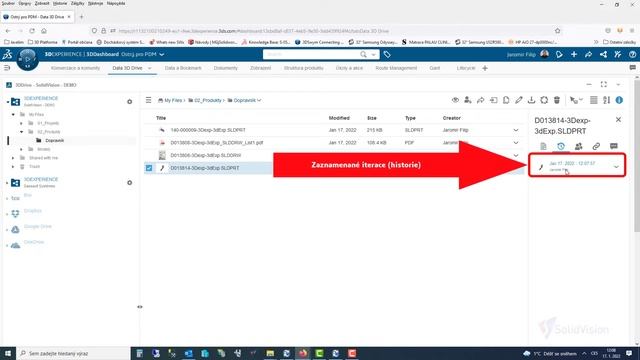Uncheck the D013814-3Dexp-3dExp.SLDPRT checkbox

(x=149, y=168)
